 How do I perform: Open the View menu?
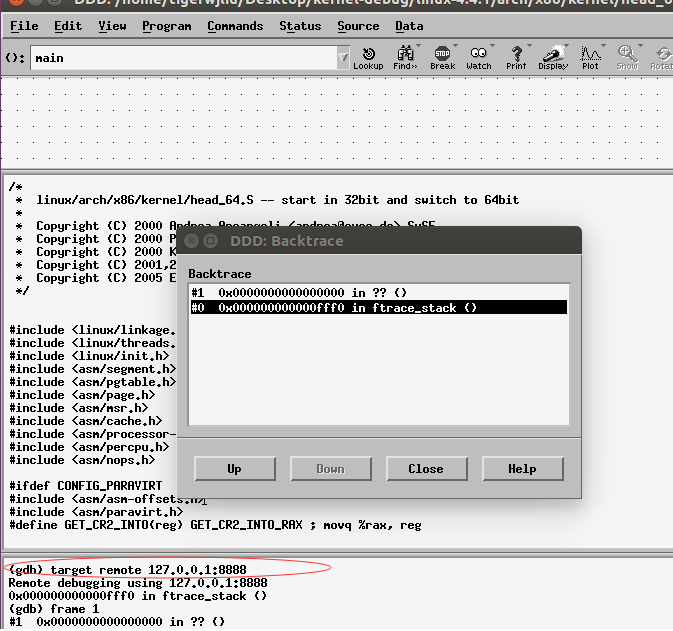click(112, 26)
